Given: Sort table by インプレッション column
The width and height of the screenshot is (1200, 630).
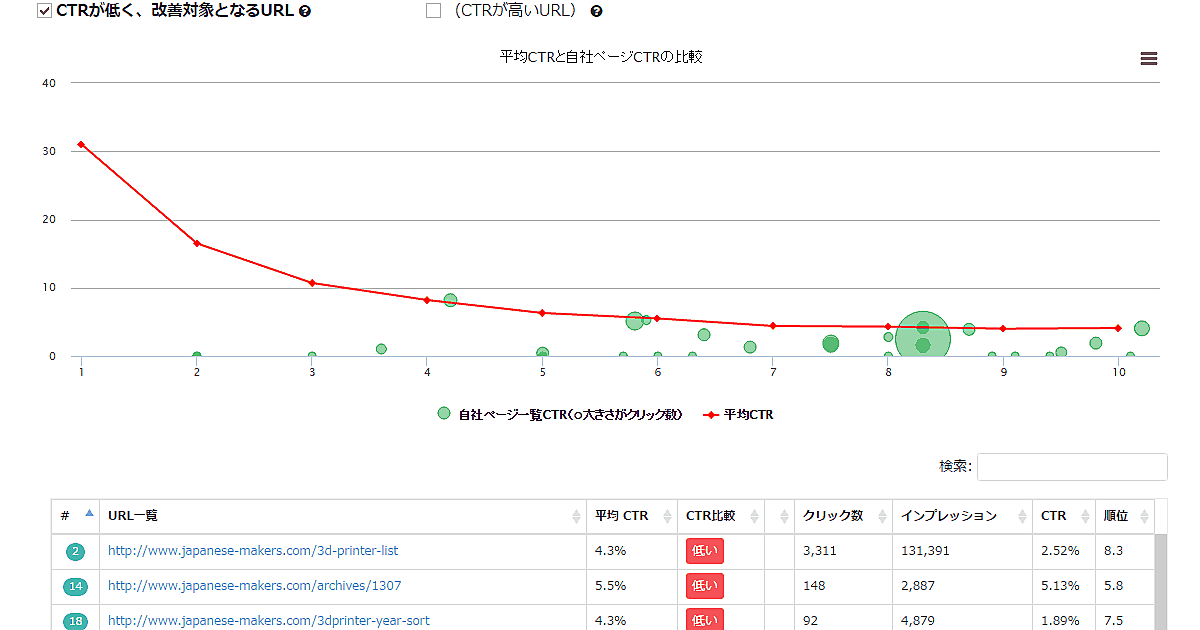Looking at the screenshot, I should pyautogui.click(x=960, y=516).
